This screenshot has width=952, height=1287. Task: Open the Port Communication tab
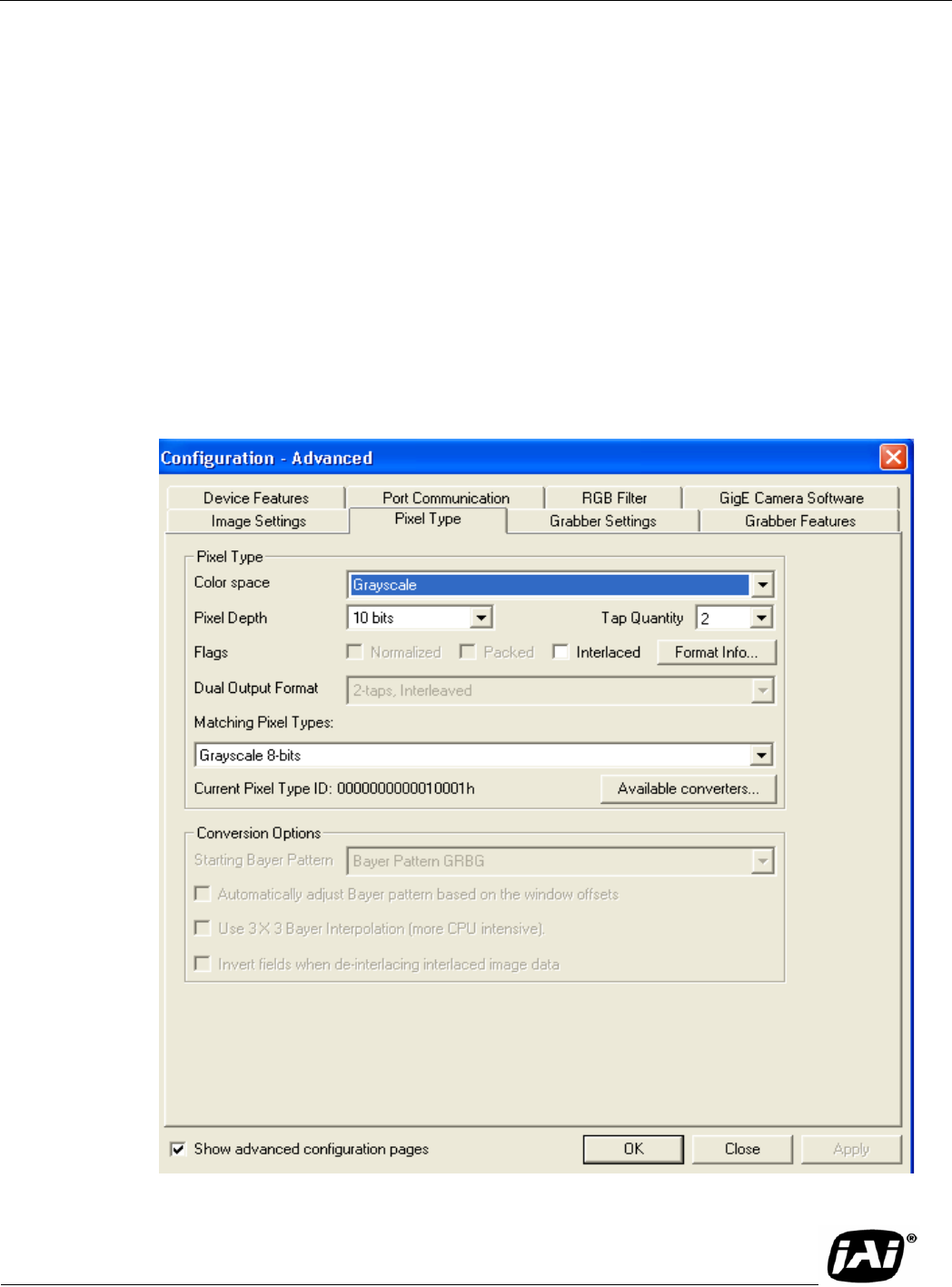tap(446, 498)
